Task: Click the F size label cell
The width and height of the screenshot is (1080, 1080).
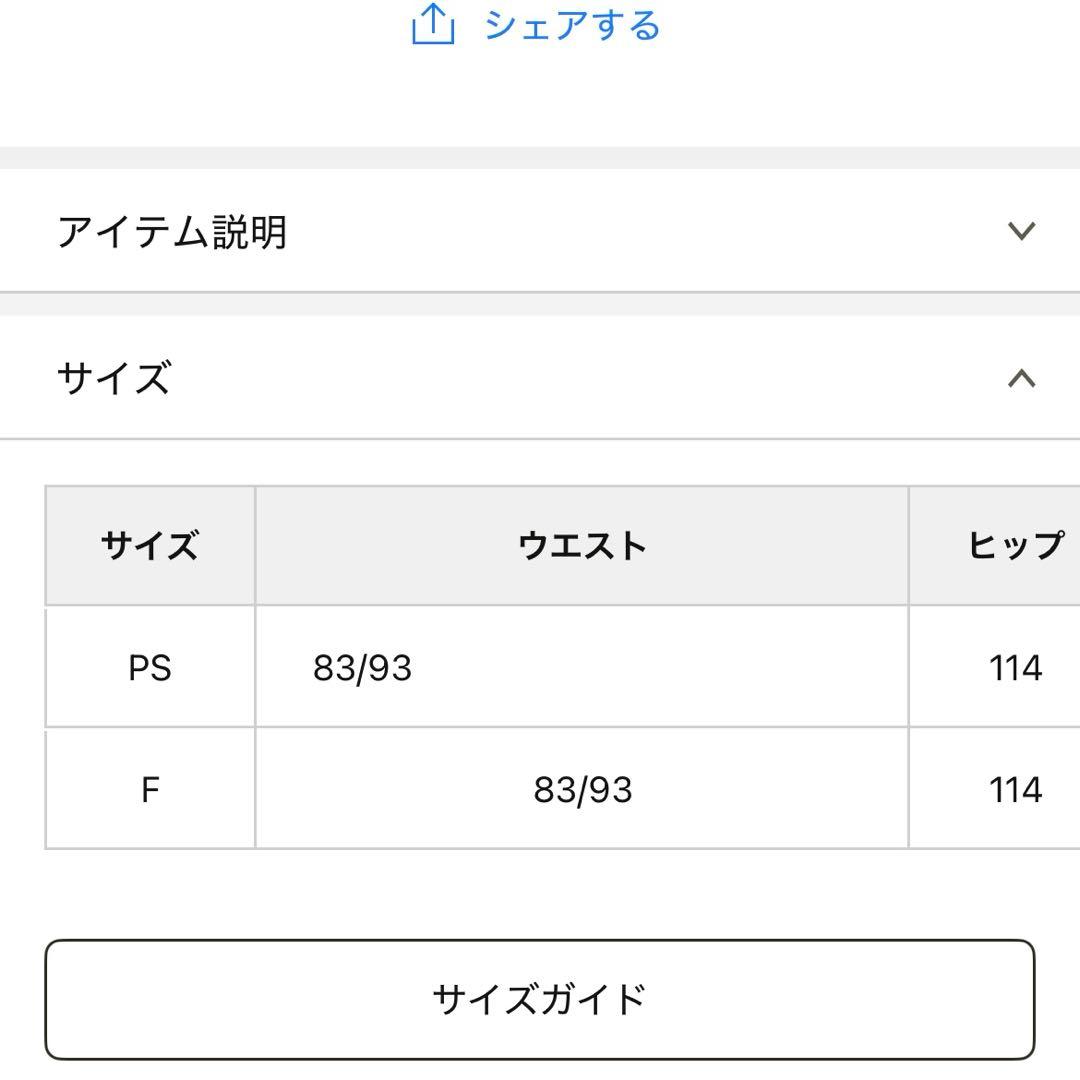Action: click(149, 789)
